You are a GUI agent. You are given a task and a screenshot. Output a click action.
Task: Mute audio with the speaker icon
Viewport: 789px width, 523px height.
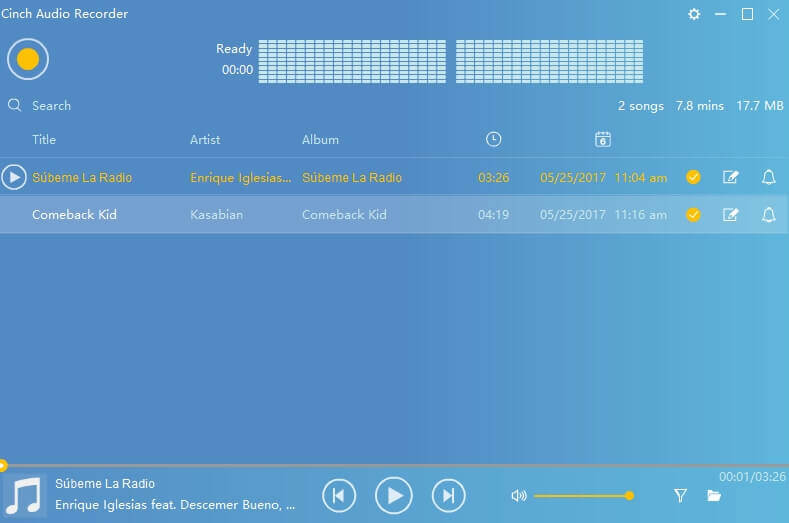coord(519,496)
